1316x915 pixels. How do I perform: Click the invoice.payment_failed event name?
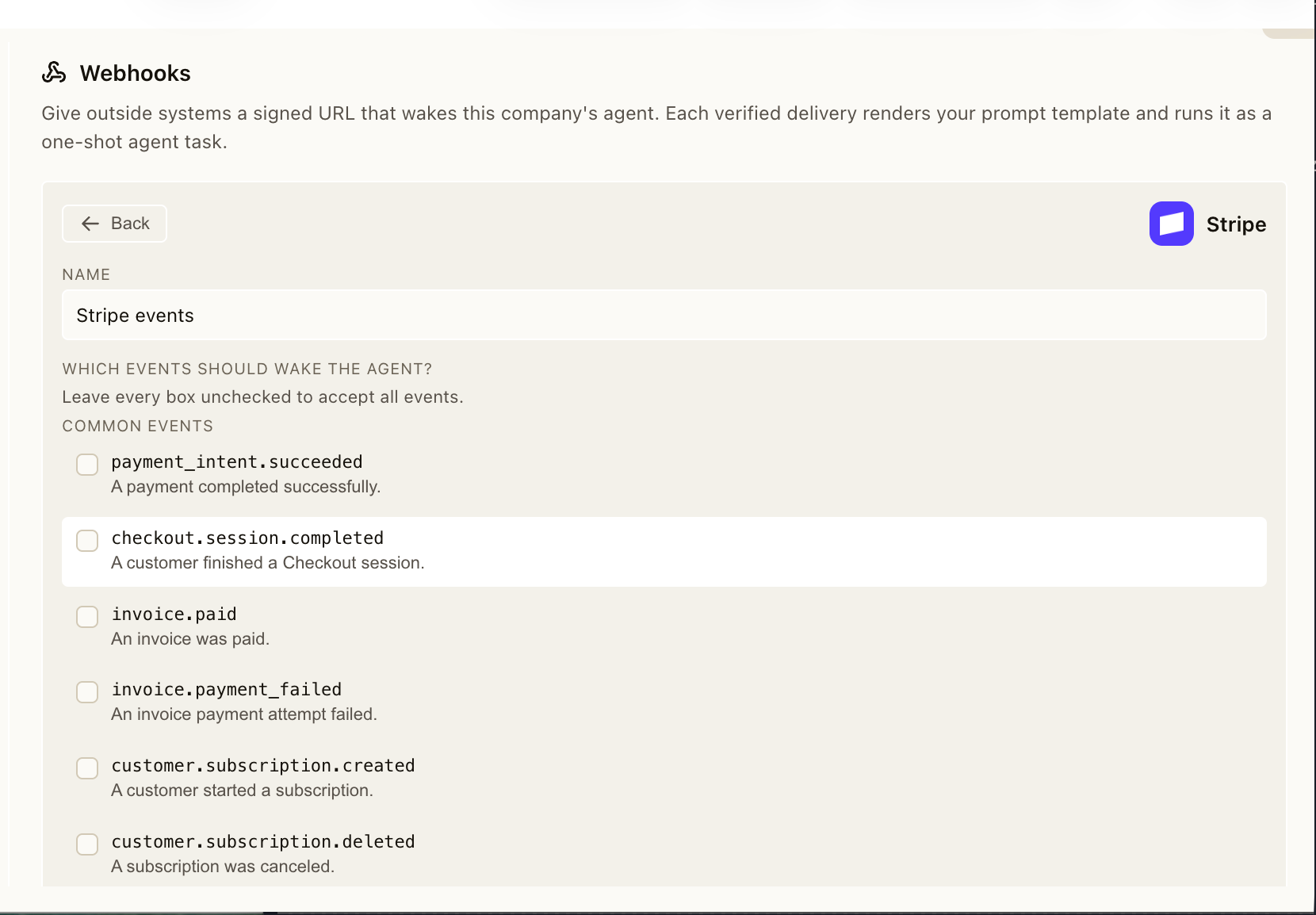pos(227,689)
